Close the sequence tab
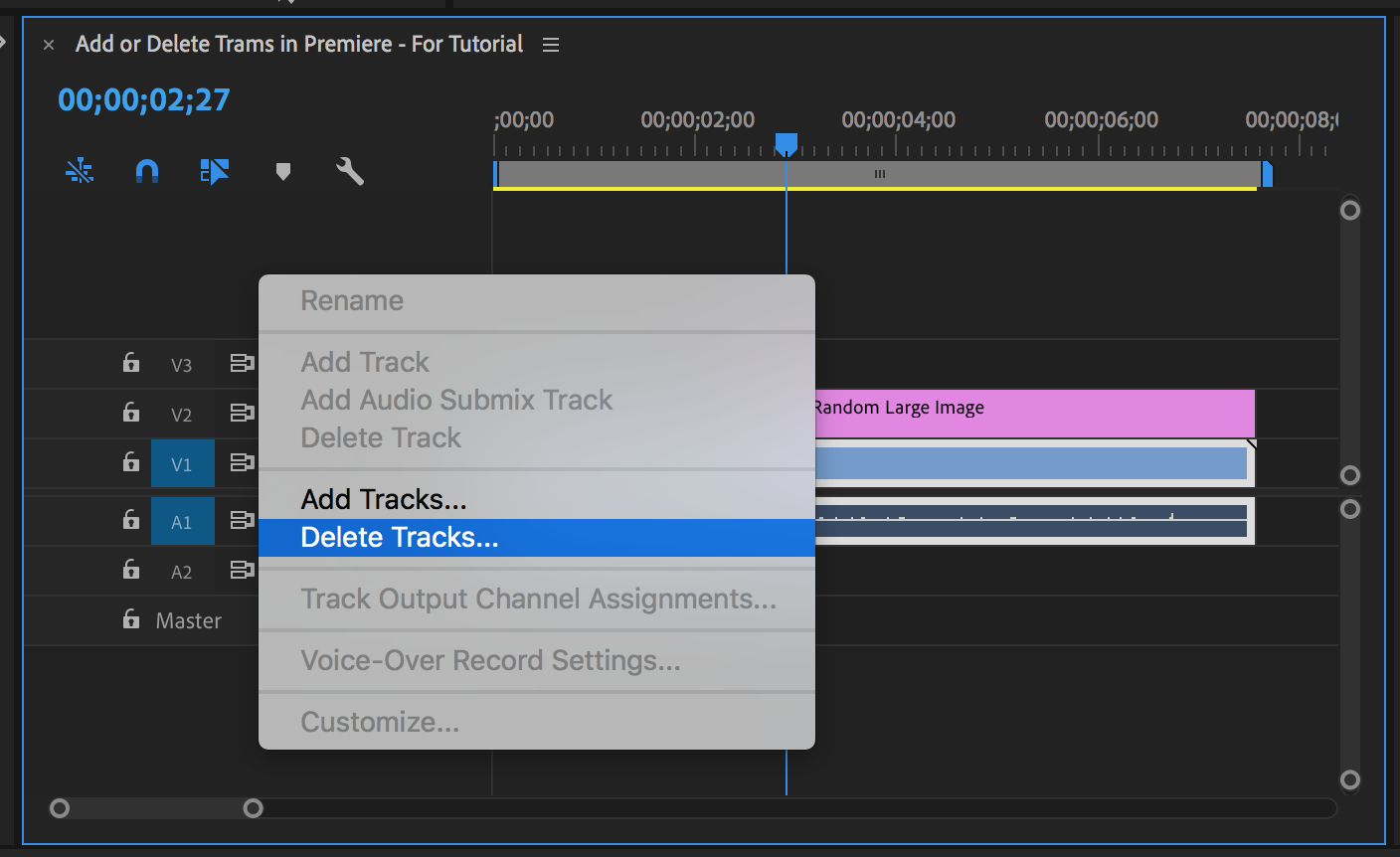This screenshot has height=857, width=1400. (x=49, y=45)
